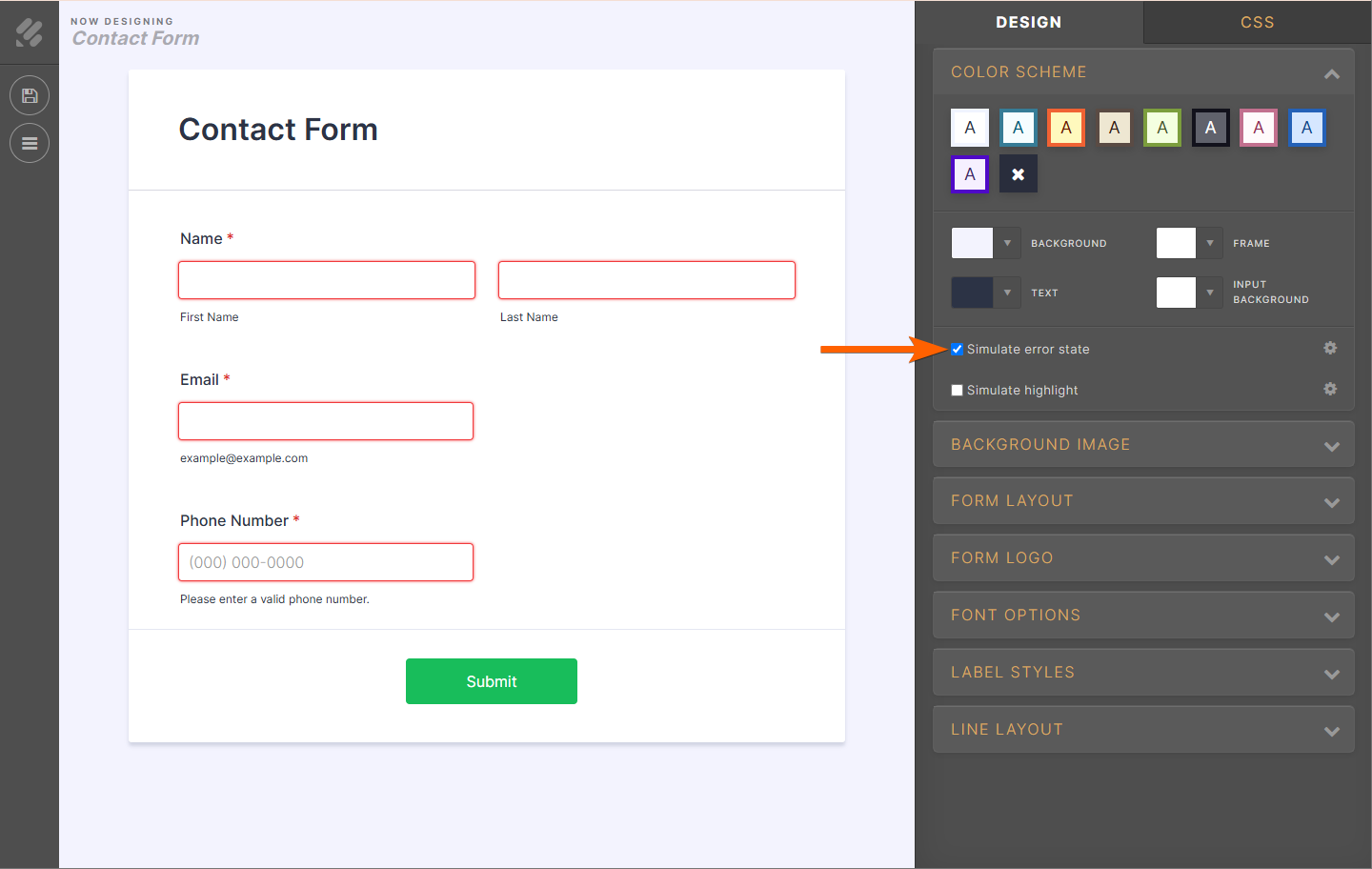Select the orange-bordered color scheme

(1066, 128)
